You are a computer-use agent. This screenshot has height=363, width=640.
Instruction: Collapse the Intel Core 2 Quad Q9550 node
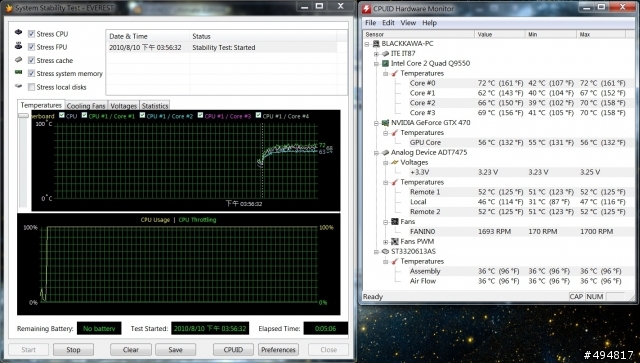point(376,63)
